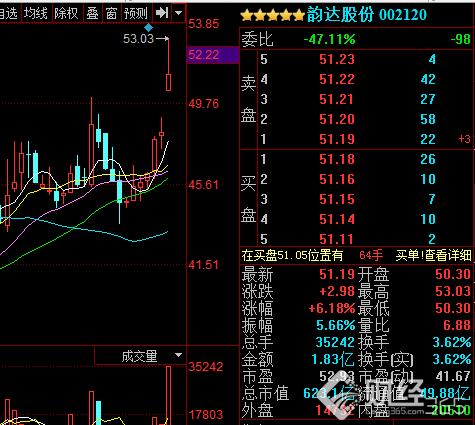Click the 预测 forecast toolbar button
Viewport: 475px width, 425px height.
click(x=136, y=13)
